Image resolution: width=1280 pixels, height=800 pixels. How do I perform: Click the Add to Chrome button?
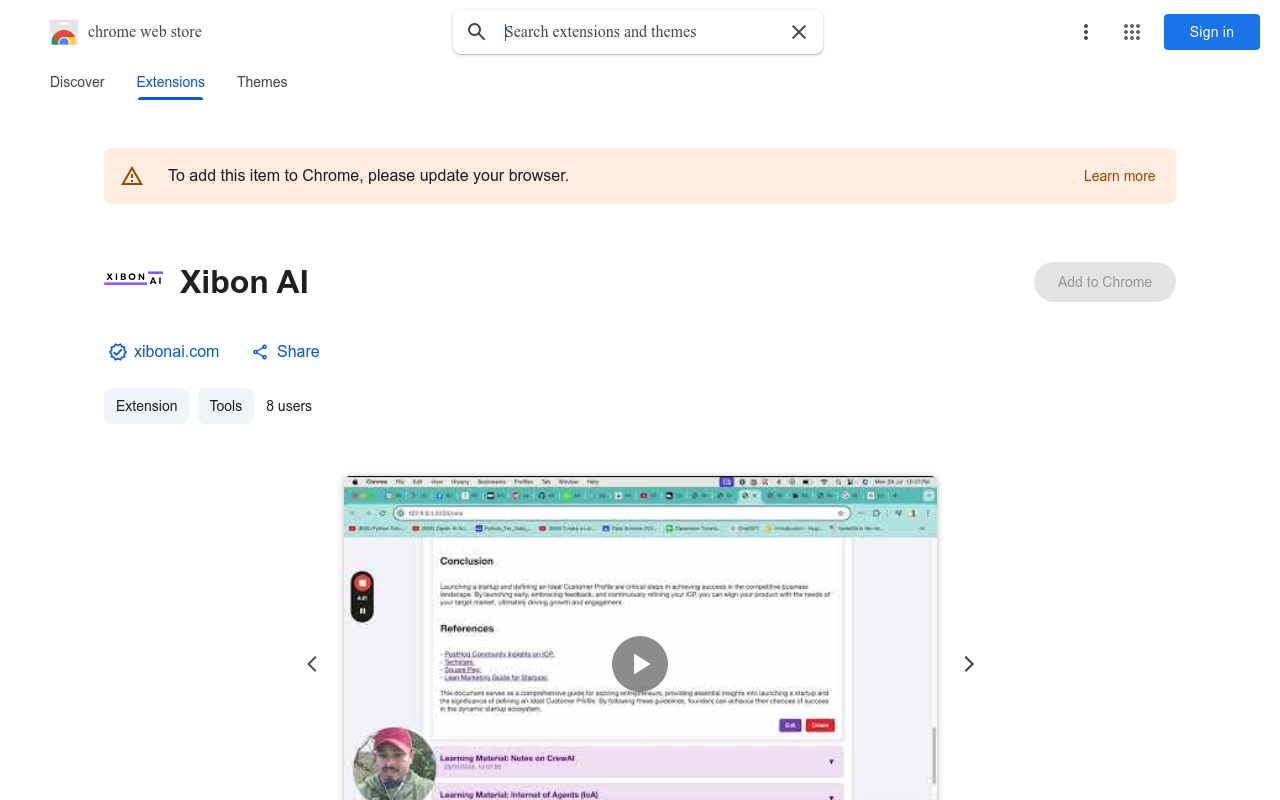pyautogui.click(x=1105, y=282)
